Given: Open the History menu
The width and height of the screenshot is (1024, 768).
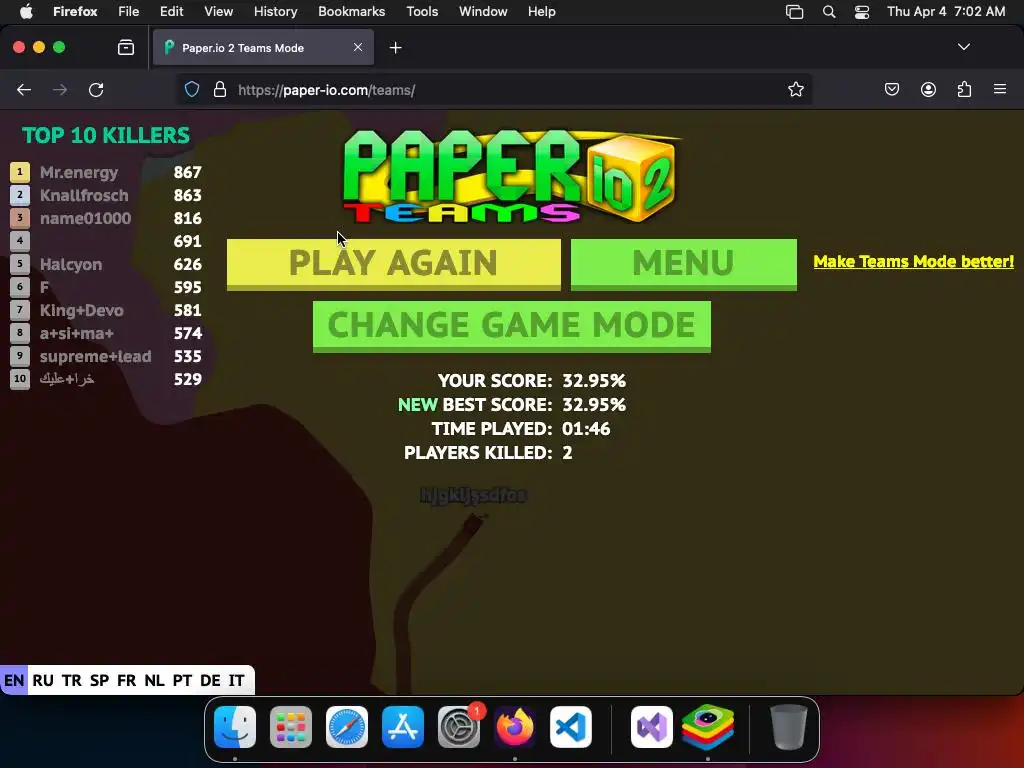Looking at the screenshot, I should [x=276, y=12].
